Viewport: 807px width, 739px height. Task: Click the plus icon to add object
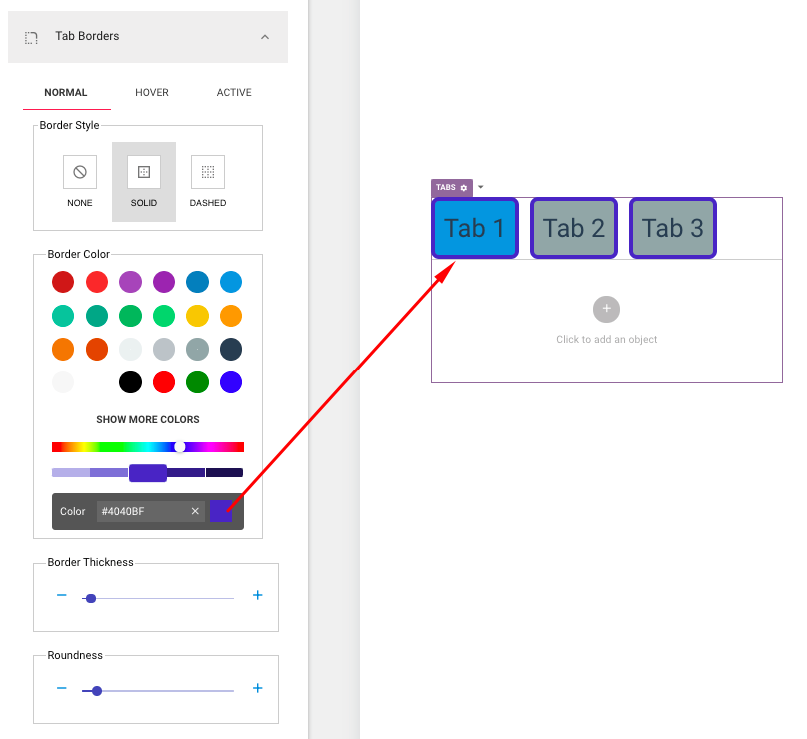[606, 309]
